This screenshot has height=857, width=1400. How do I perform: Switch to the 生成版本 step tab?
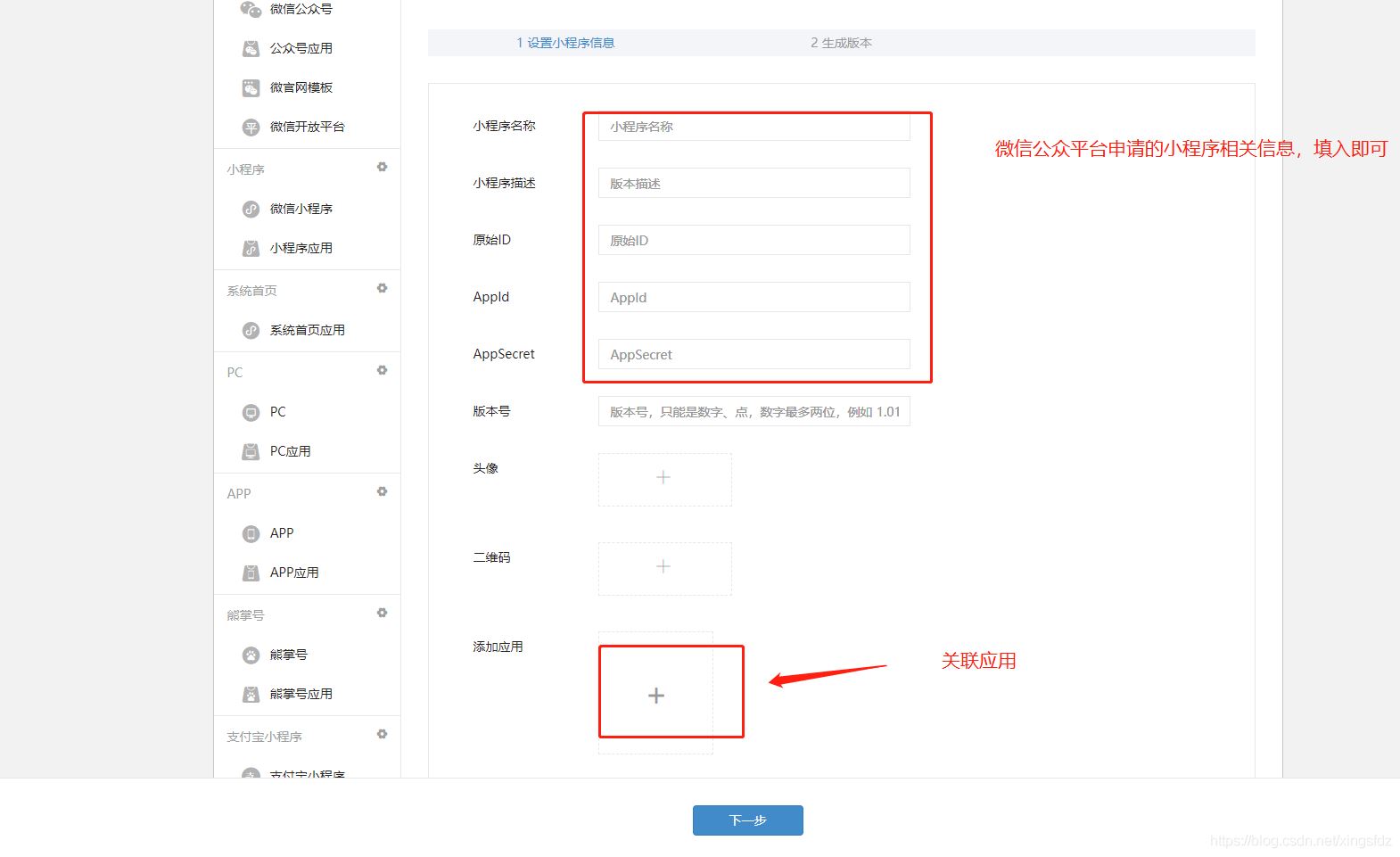(x=841, y=43)
